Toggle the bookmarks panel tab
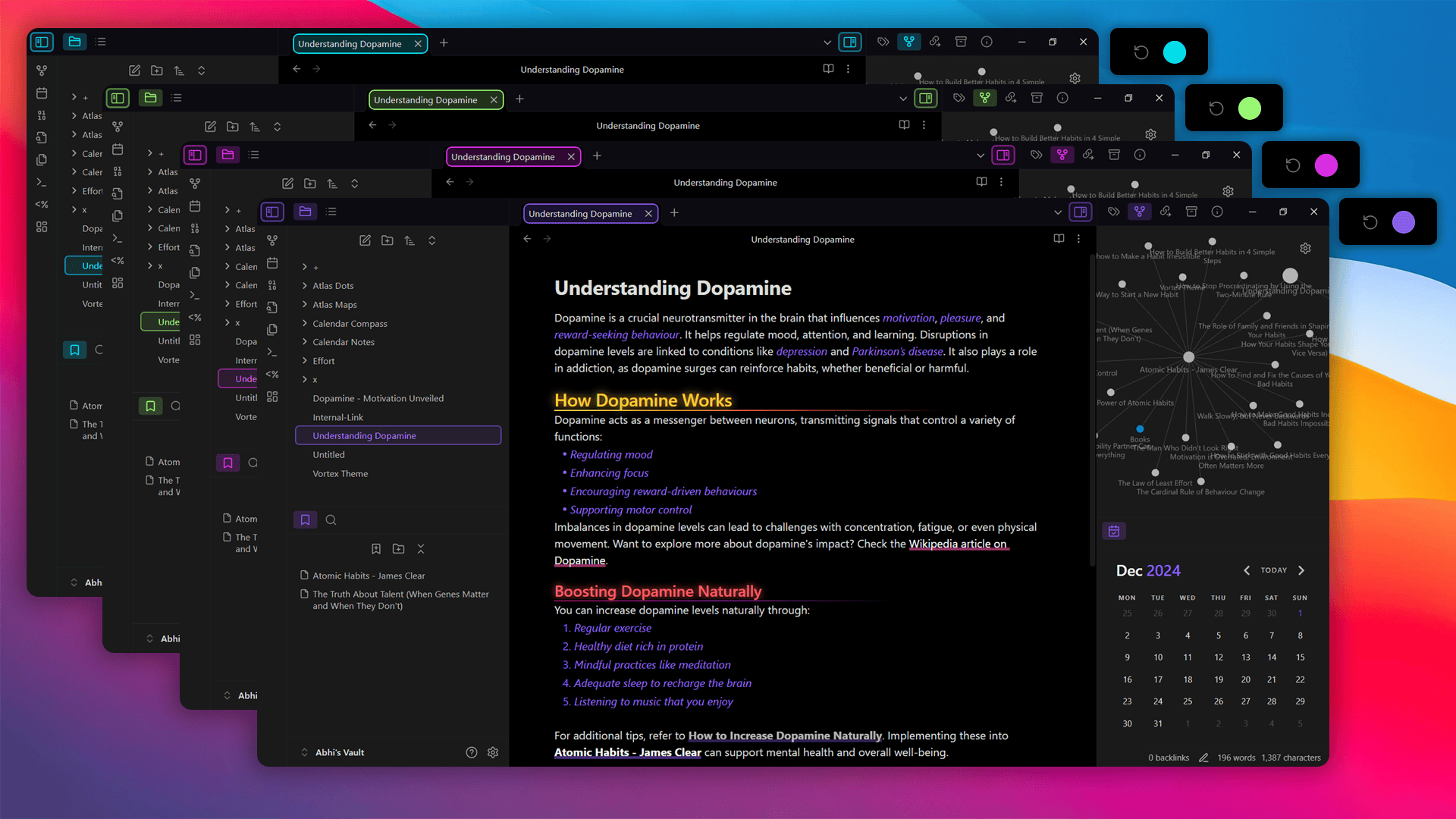 click(x=305, y=520)
